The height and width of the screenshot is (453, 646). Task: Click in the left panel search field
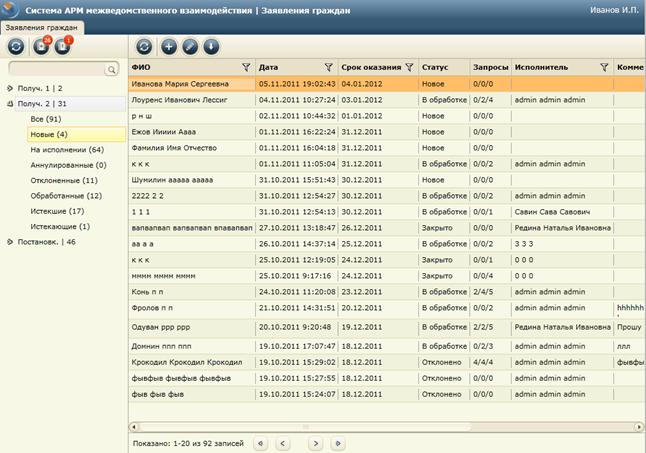[58, 69]
